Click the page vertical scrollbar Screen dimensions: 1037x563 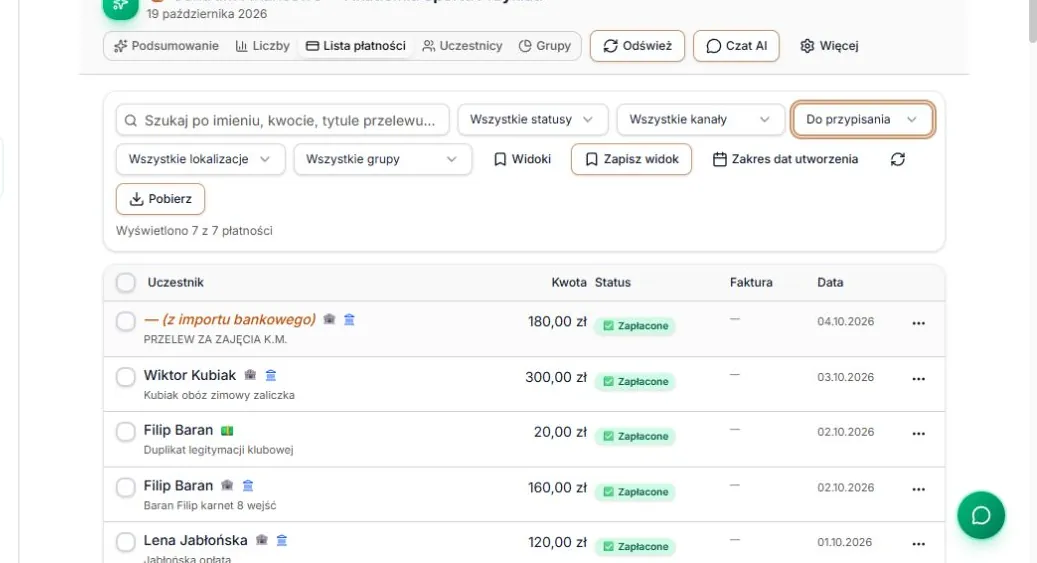click(x=1032, y=20)
